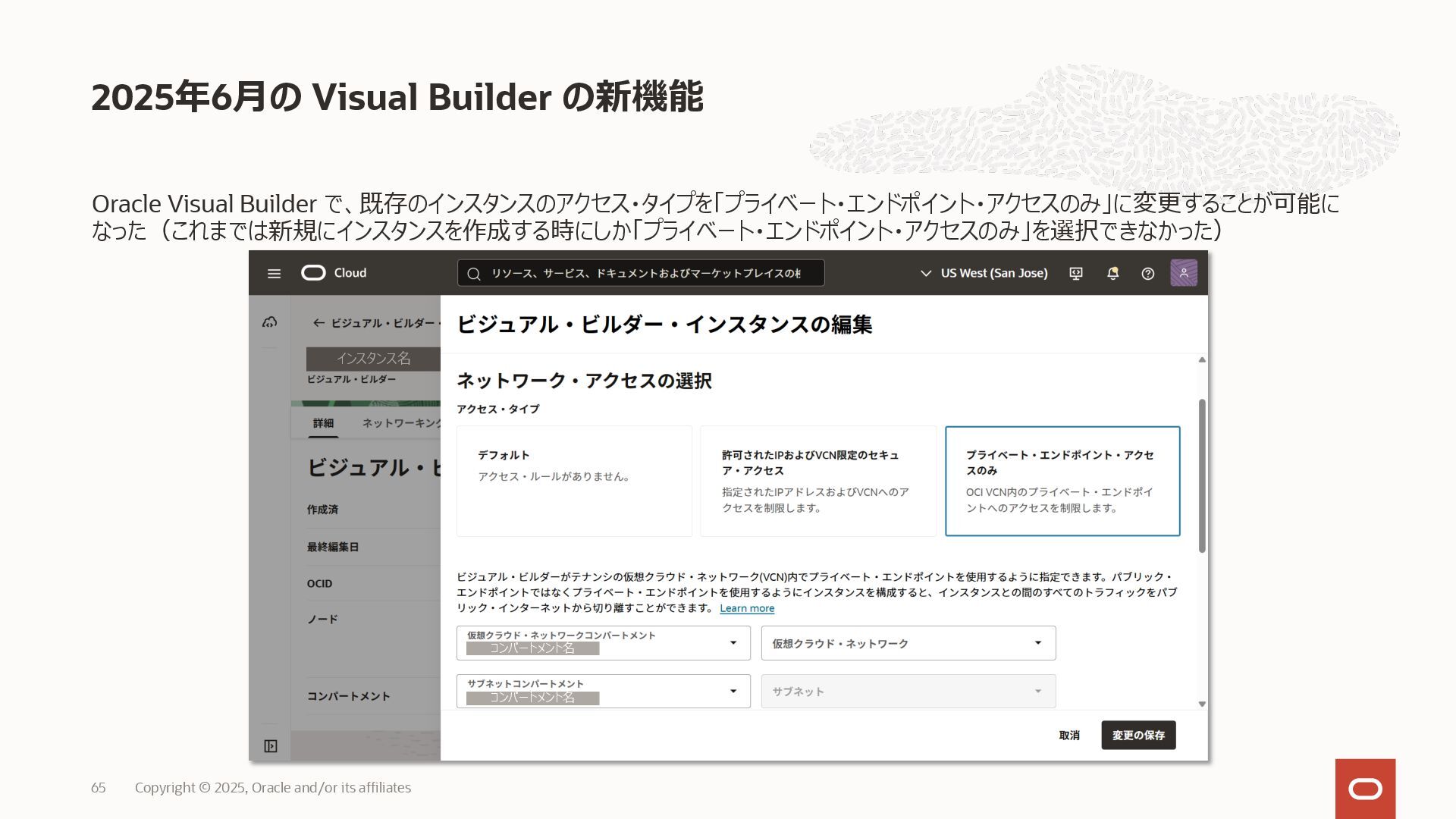Click the ビジュアル・ビルダー・インスタンスの編集 title
Viewport: 1456px width, 819px height.
(x=664, y=325)
